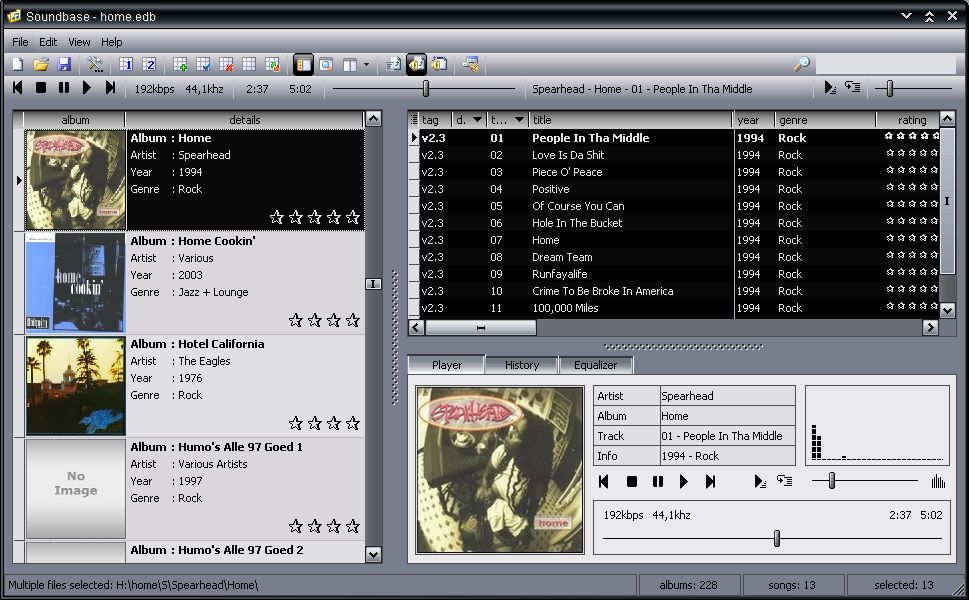Skip to next track in the Player panel
Screen dimensions: 969x600
pyautogui.click(x=711, y=482)
